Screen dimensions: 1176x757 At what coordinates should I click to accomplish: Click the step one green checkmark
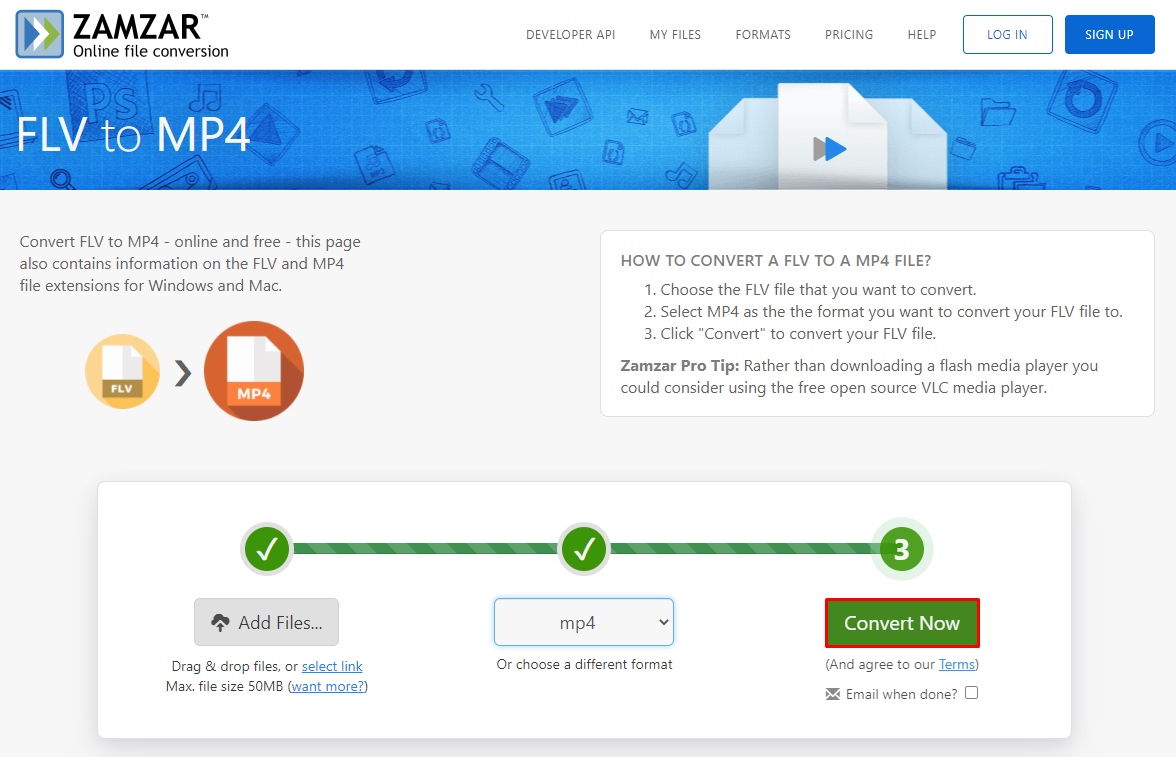[x=266, y=549]
